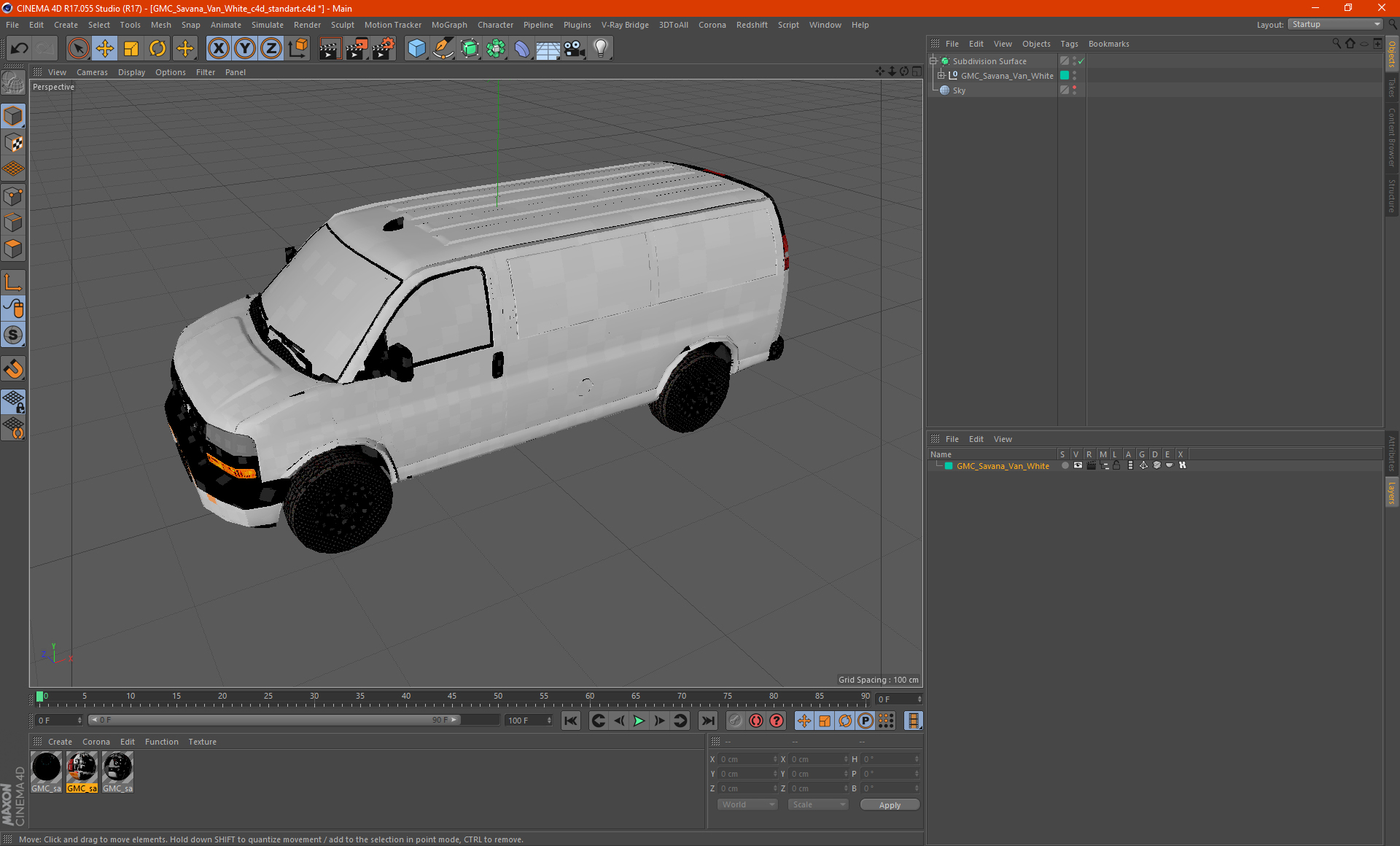This screenshot has height=846, width=1400.
Task: Switch to Model mode
Action: click(13, 116)
